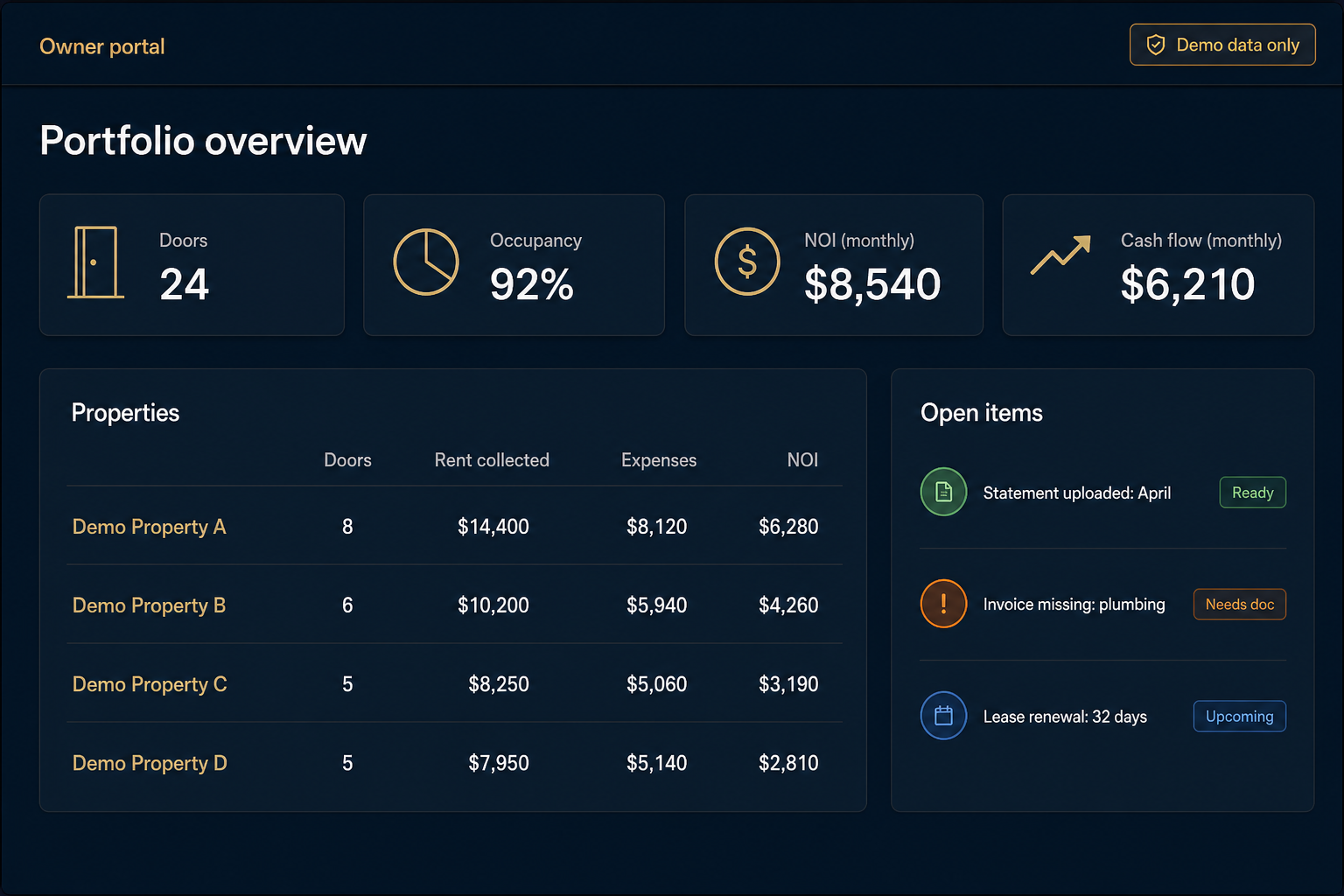Click the blue calendar lease renewal icon
The height and width of the screenshot is (896, 1344).
coord(943,716)
